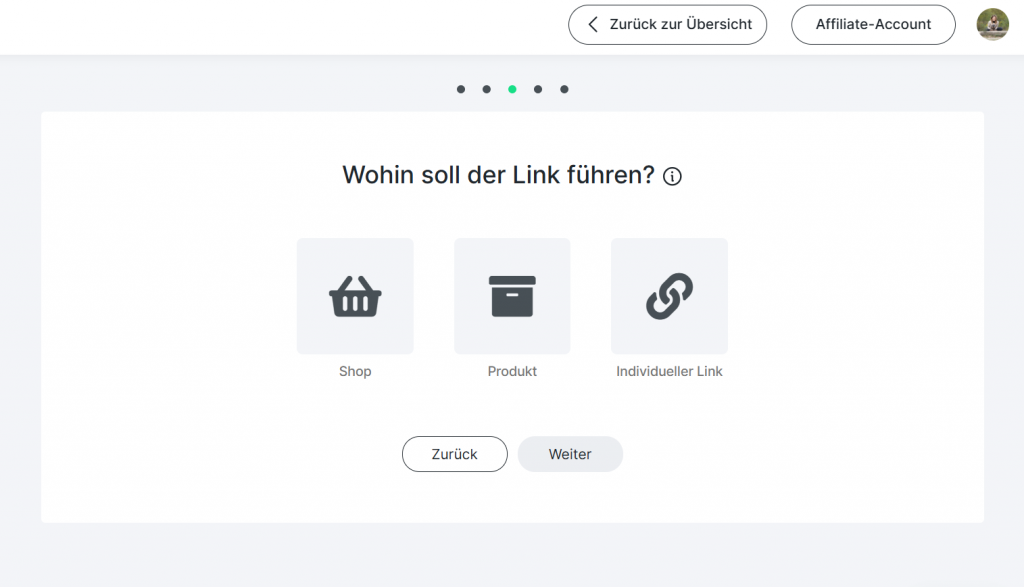
Task: Click the Zurück button
Action: click(454, 454)
